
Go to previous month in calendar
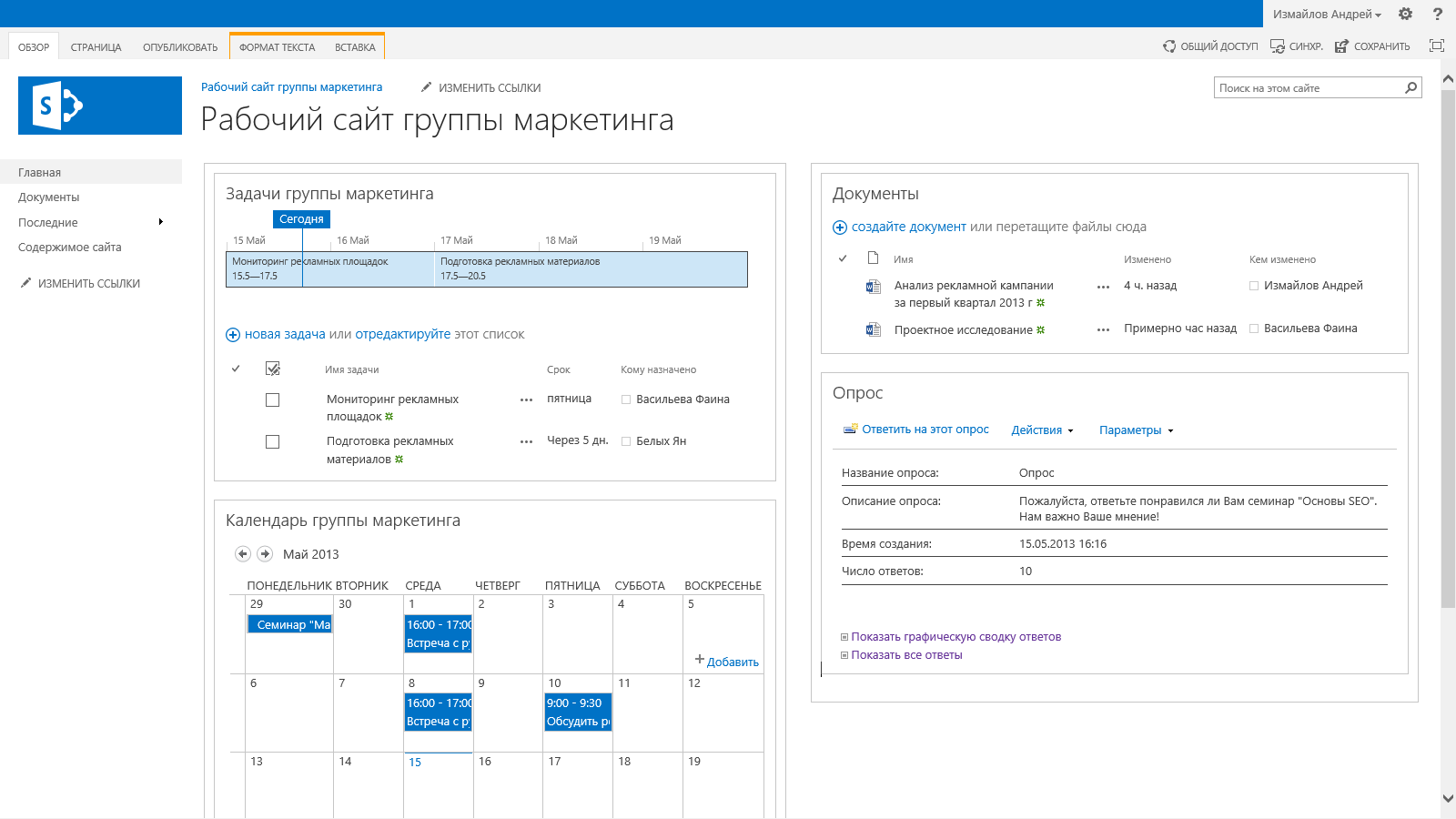pos(243,554)
